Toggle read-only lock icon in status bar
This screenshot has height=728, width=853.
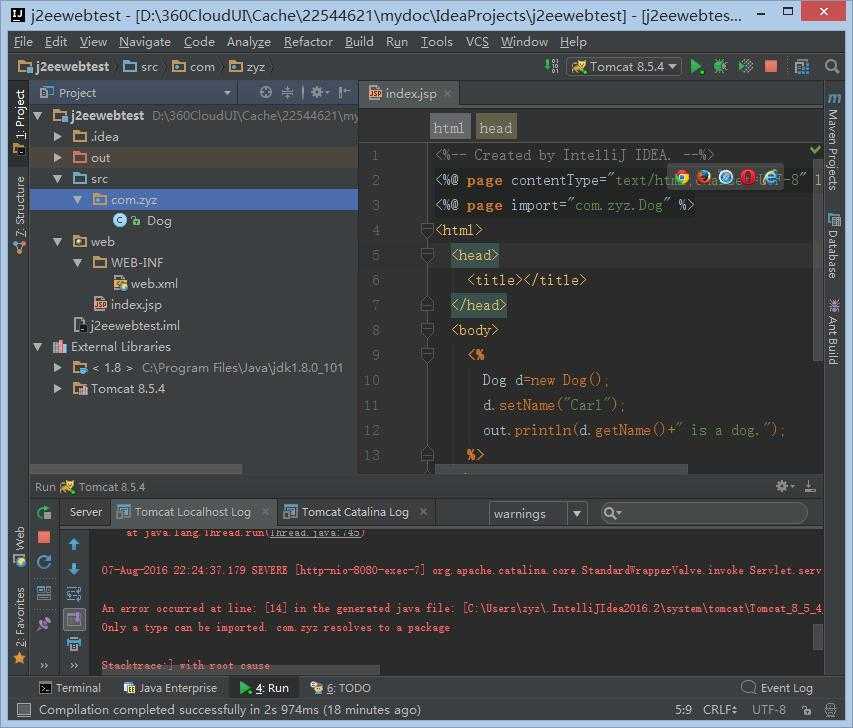click(807, 710)
